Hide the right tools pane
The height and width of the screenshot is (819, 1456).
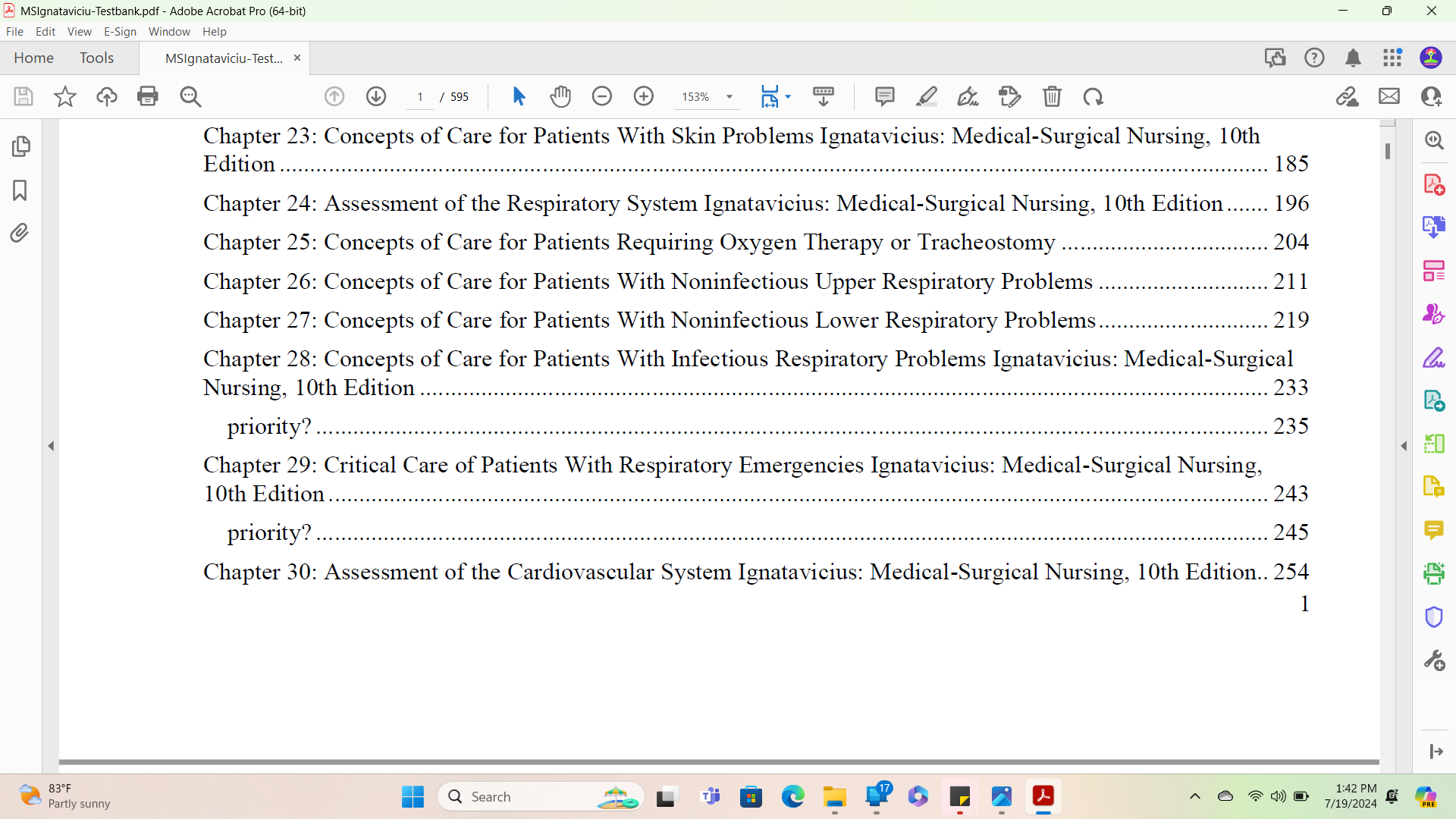click(x=1404, y=446)
